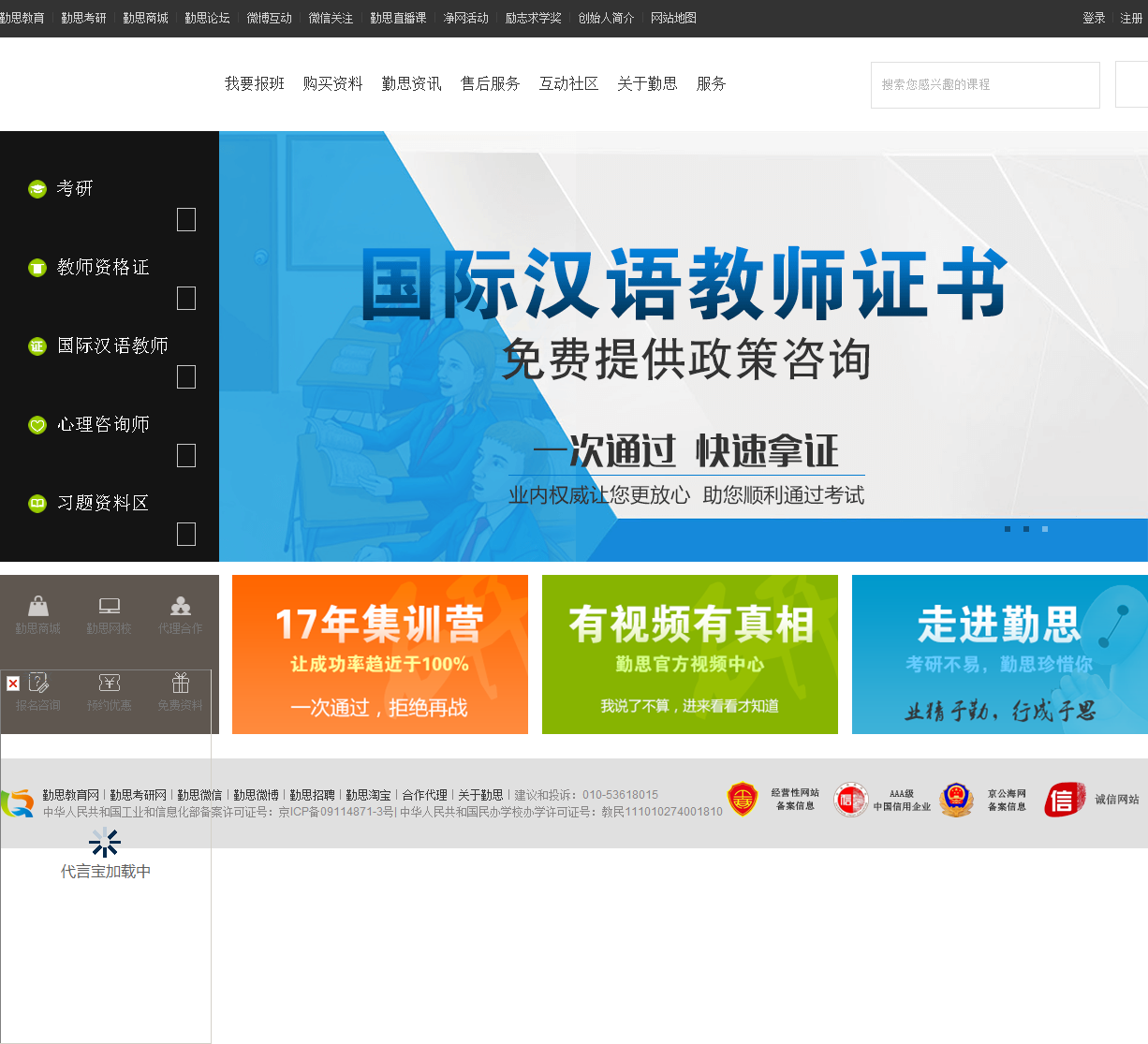Click the green 考研 graduation cap icon
Viewport: 1148px width, 1044px height.
point(37,189)
